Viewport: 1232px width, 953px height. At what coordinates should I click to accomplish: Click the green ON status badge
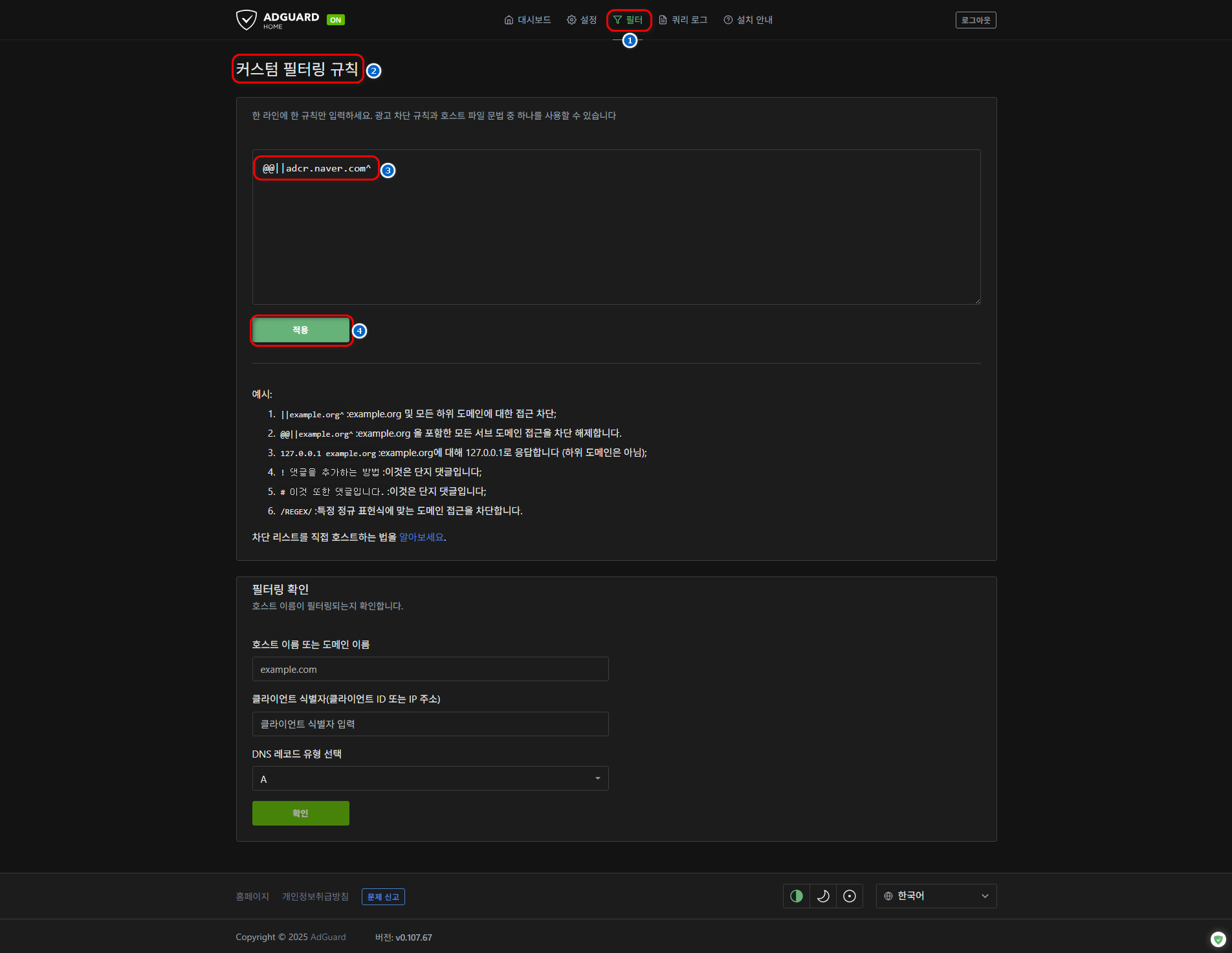point(335,20)
